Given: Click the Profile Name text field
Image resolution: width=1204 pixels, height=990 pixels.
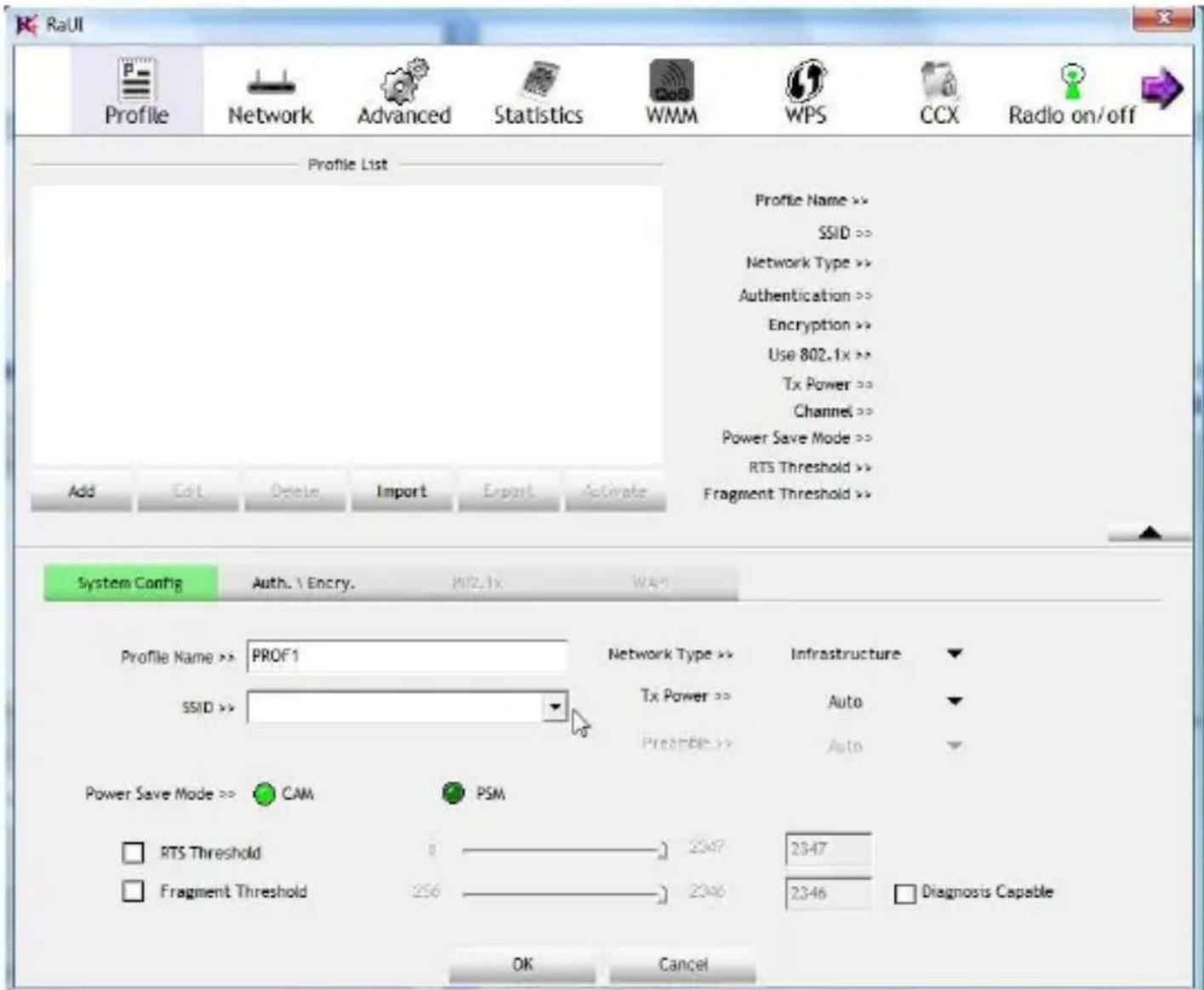Looking at the screenshot, I should coord(407,657).
